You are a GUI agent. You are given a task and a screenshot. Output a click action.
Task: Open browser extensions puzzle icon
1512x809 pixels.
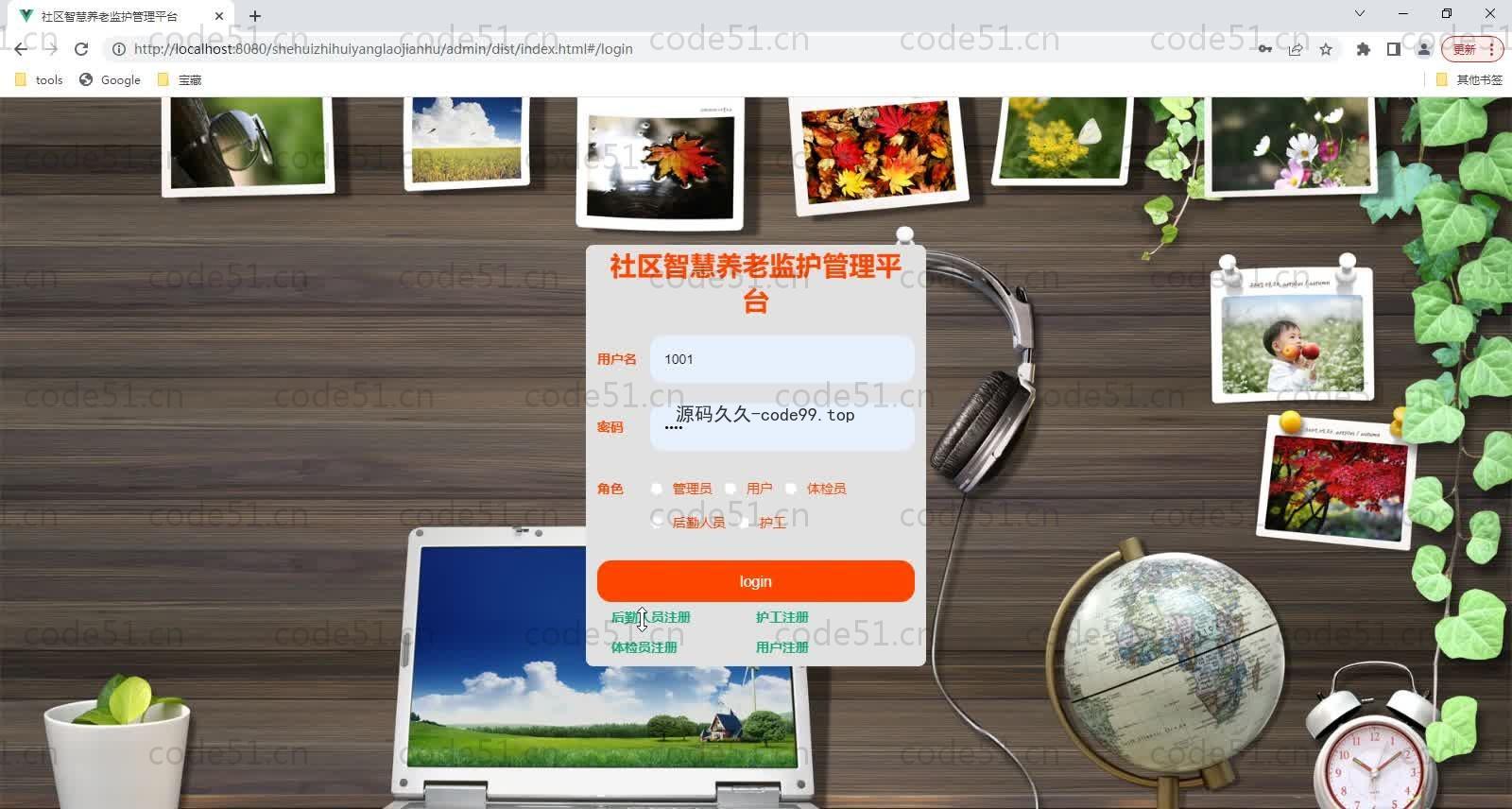tap(1363, 49)
